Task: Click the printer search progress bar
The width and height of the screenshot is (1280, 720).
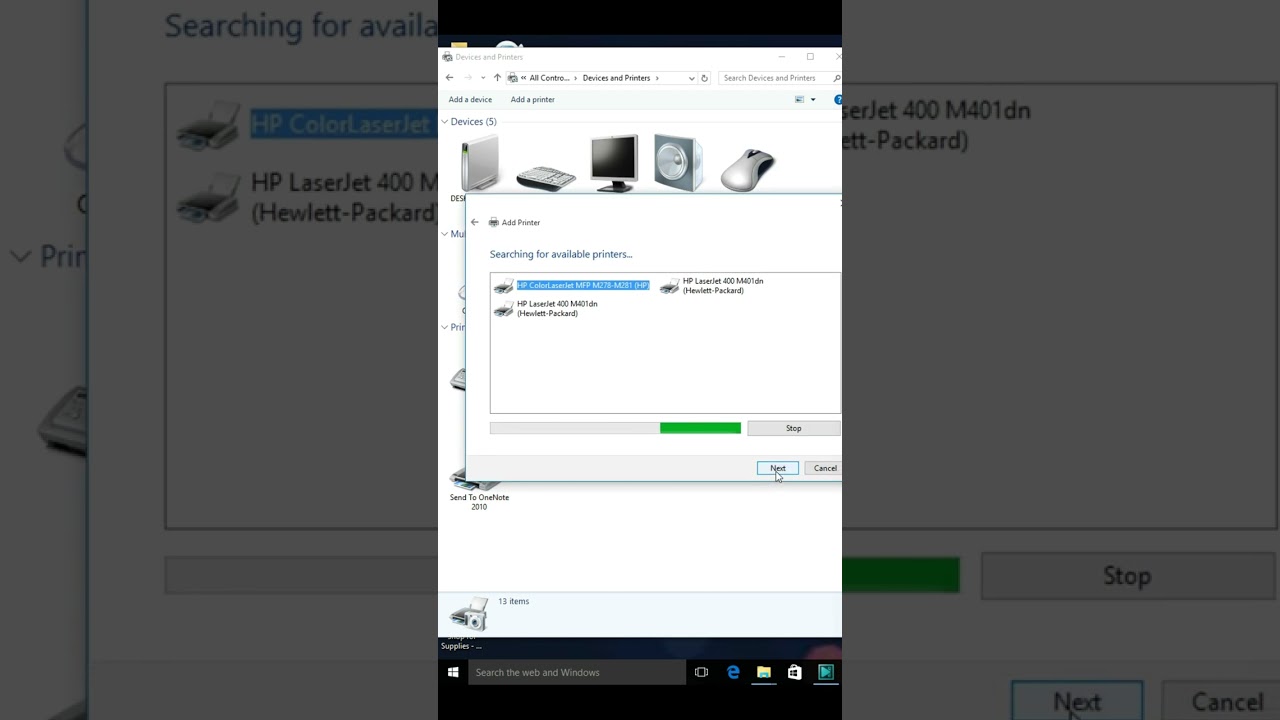Action: coord(615,428)
